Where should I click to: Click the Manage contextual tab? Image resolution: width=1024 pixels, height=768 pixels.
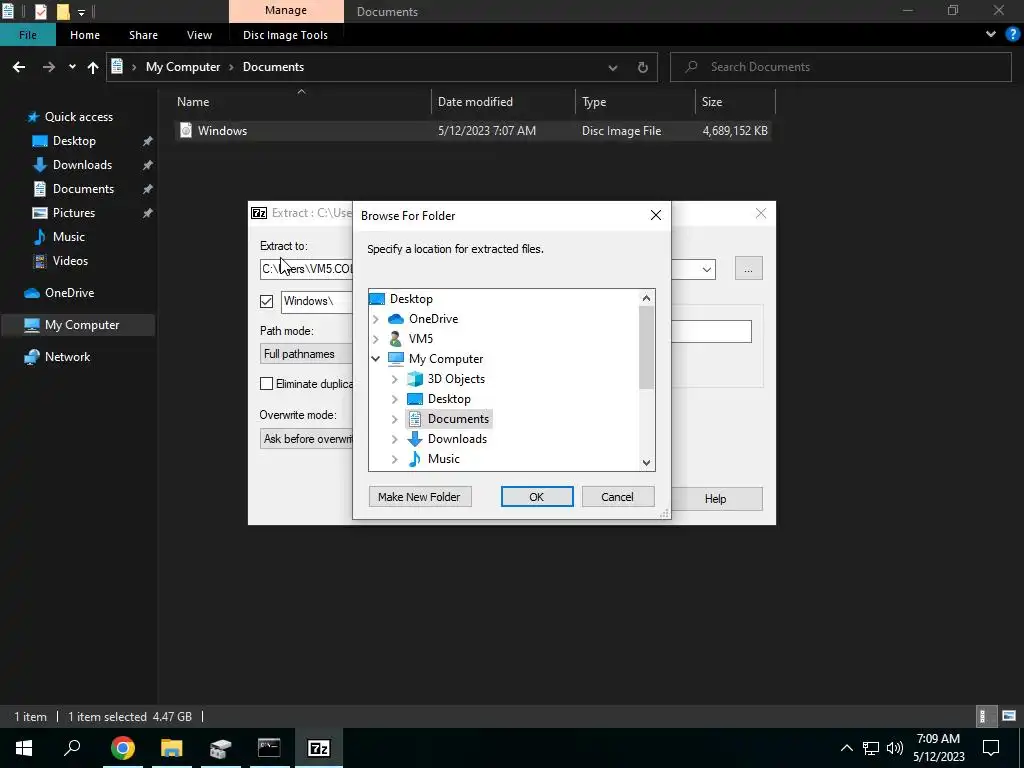click(x=286, y=11)
